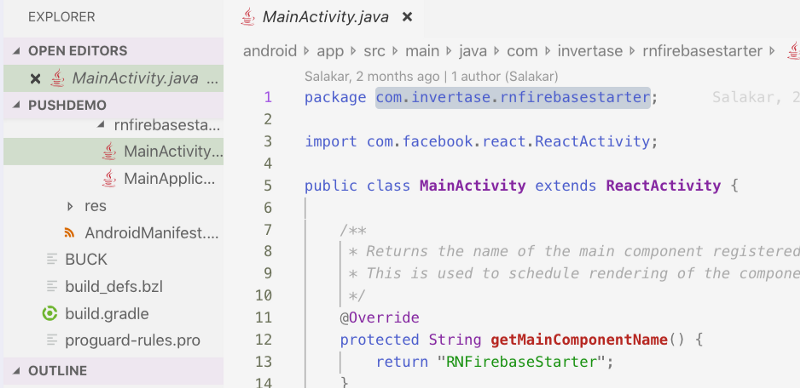Click the @Override annotation

click(380, 318)
